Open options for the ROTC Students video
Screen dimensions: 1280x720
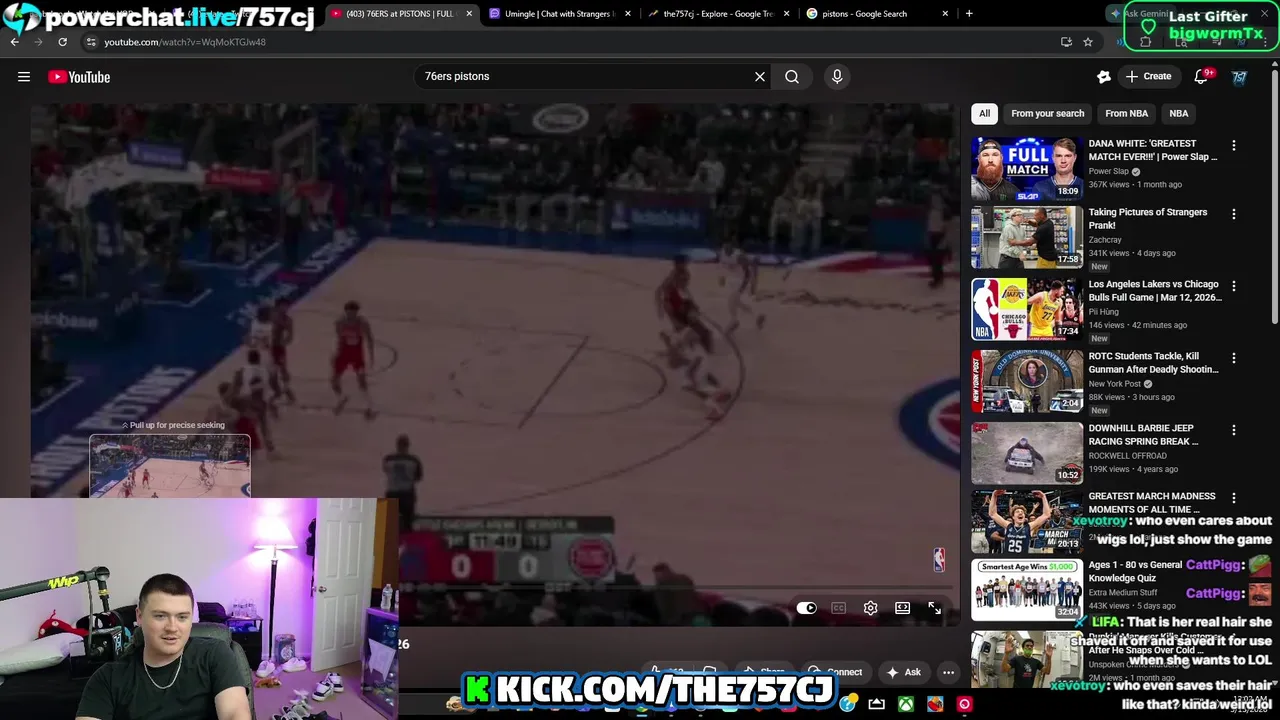click(x=1233, y=358)
